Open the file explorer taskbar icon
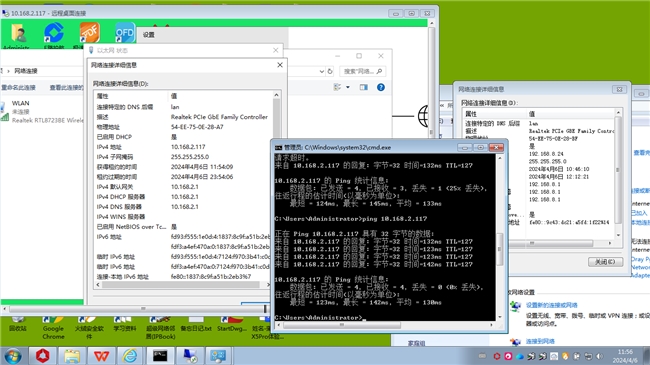The image size is (650, 365). coord(72,356)
